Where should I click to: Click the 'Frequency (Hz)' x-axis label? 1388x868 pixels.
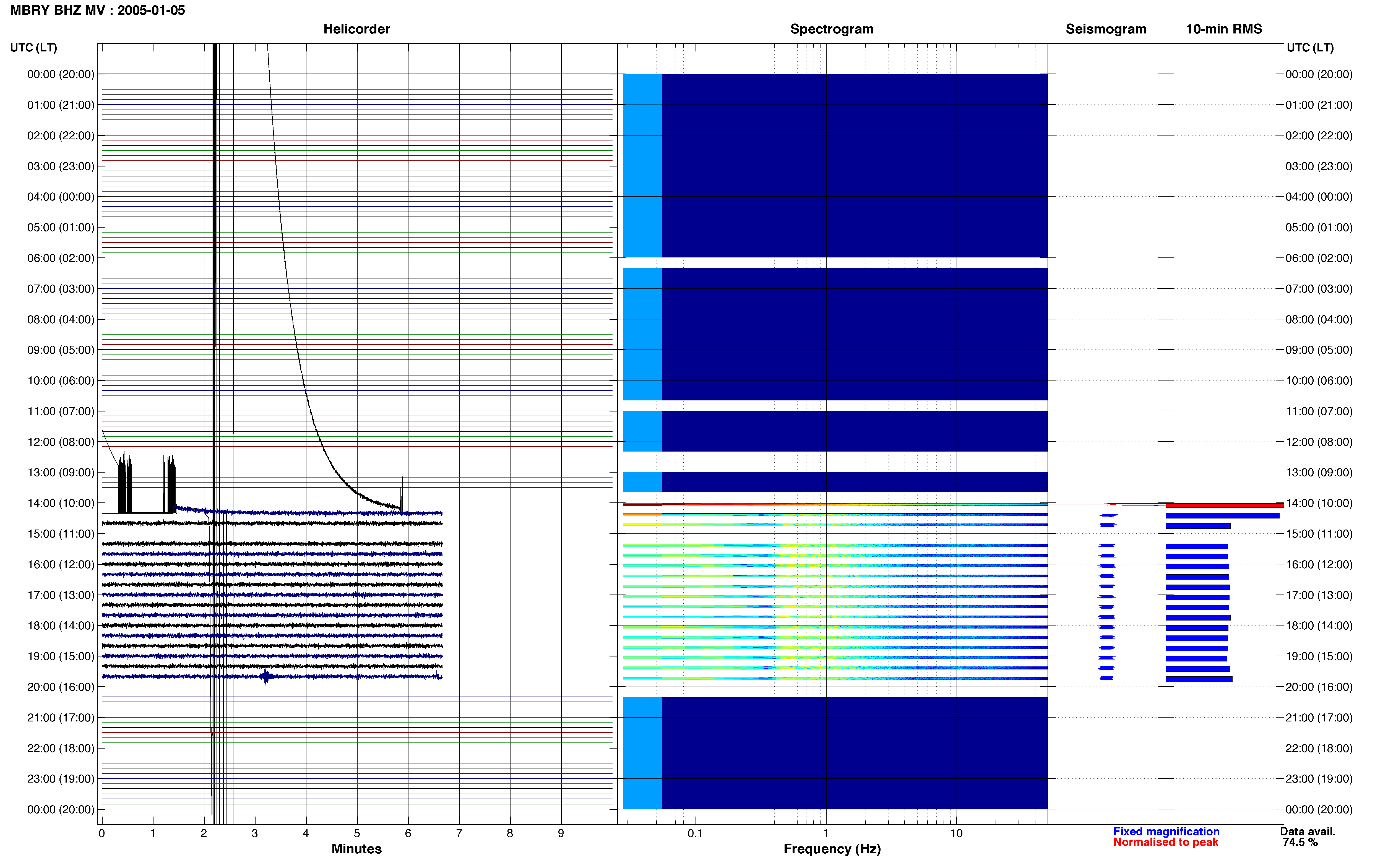pyautogui.click(x=832, y=849)
